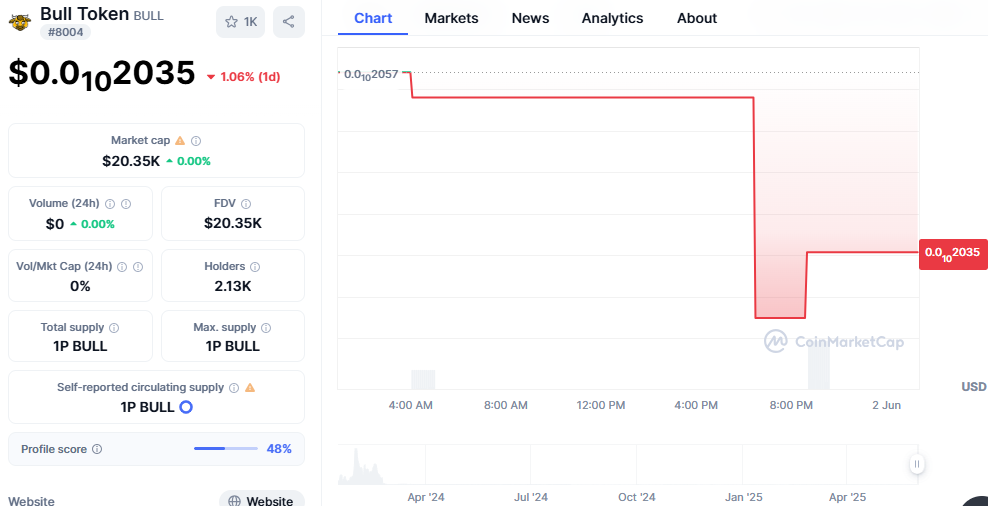Open FDV info icon
This screenshot has width=988, height=506.
click(246, 204)
